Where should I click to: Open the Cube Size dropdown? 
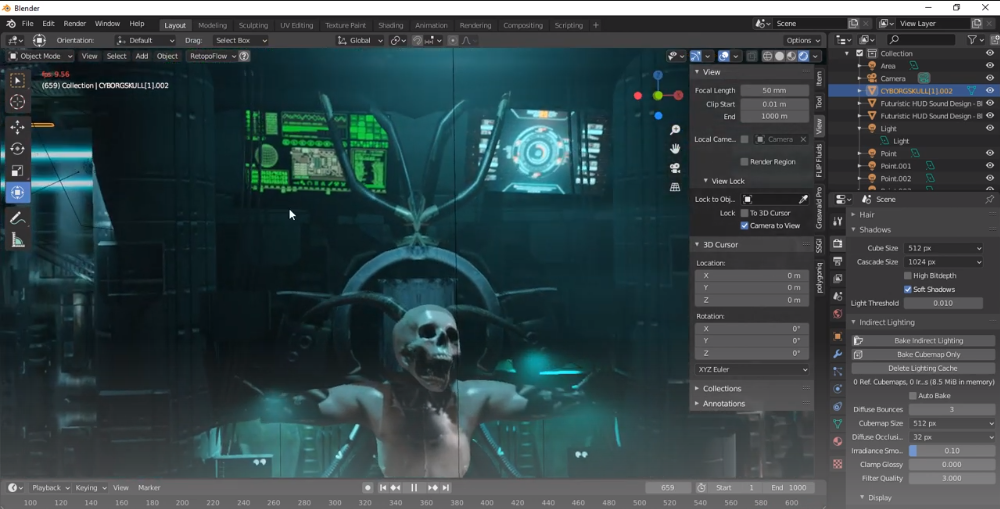pos(943,248)
